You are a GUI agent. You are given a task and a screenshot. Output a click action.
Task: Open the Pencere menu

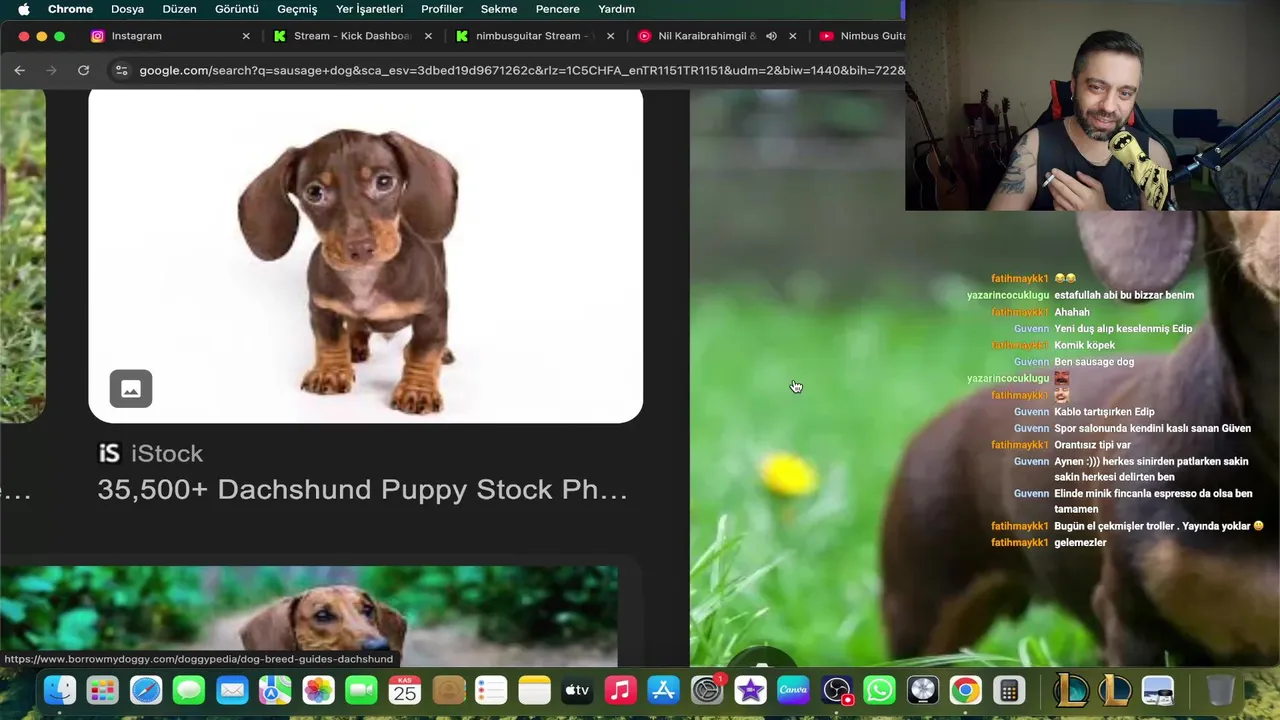point(557,9)
